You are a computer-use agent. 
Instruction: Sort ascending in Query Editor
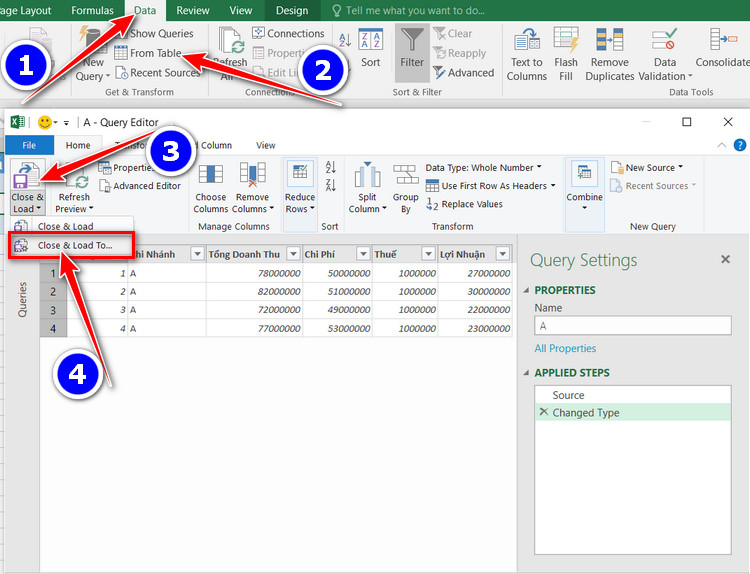tap(331, 167)
